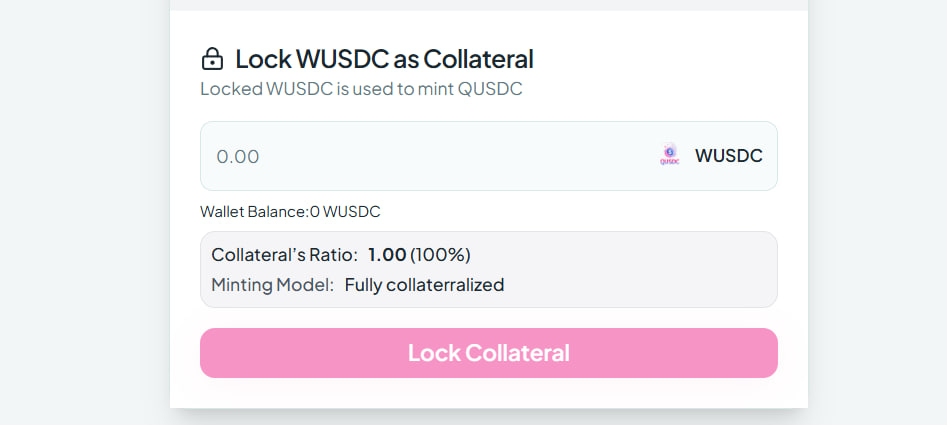Select the "Fully collaterralized" value
The height and width of the screenshot is (425, 947).
[424, 285]
